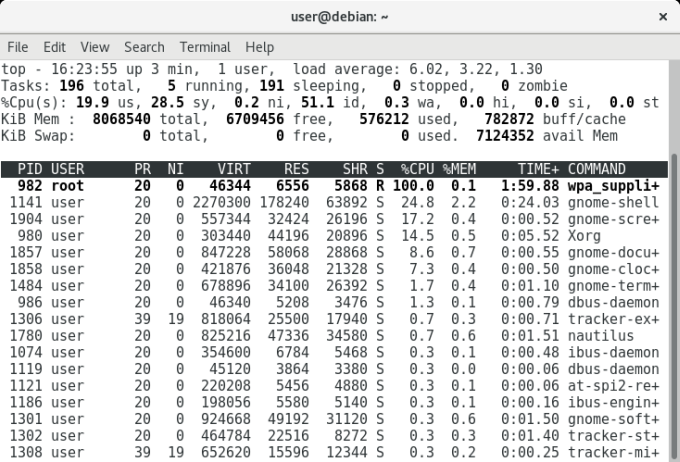Click PID 1780 in the process list
Screen dimensions: 680x462
coord(26,335)
